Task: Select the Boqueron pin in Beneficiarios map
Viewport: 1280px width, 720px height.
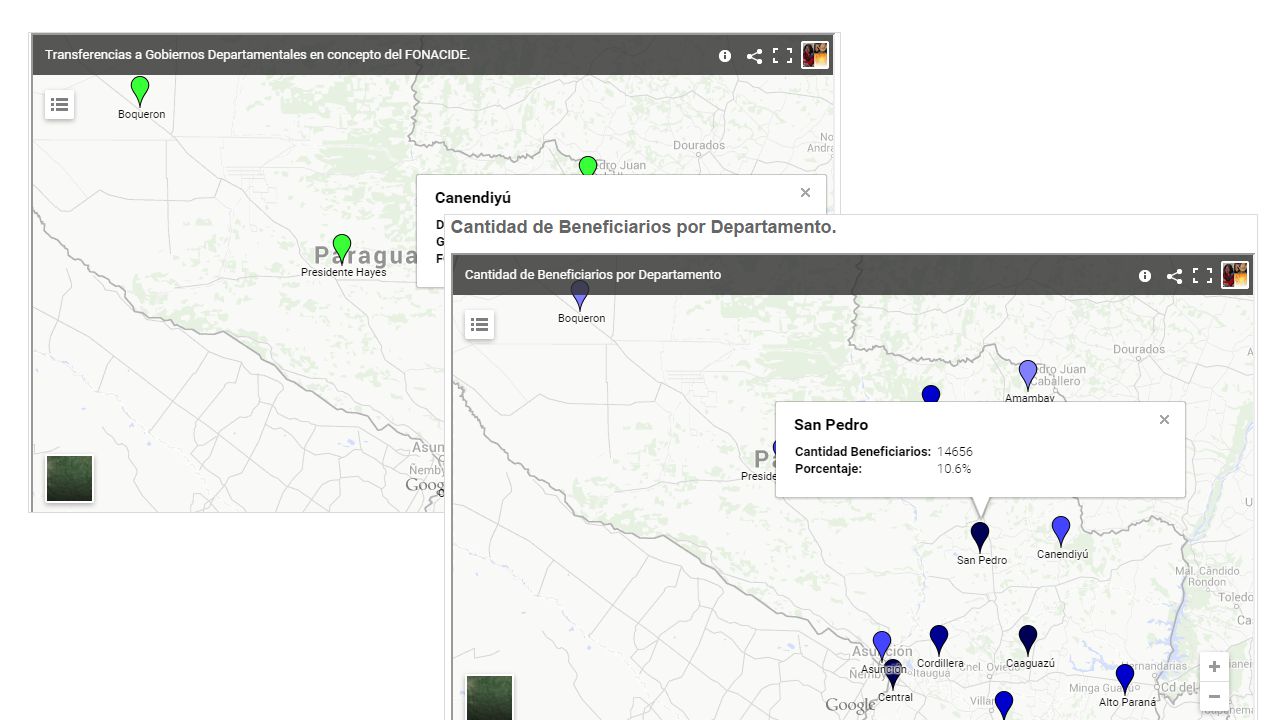Action: tap(580, 296)
